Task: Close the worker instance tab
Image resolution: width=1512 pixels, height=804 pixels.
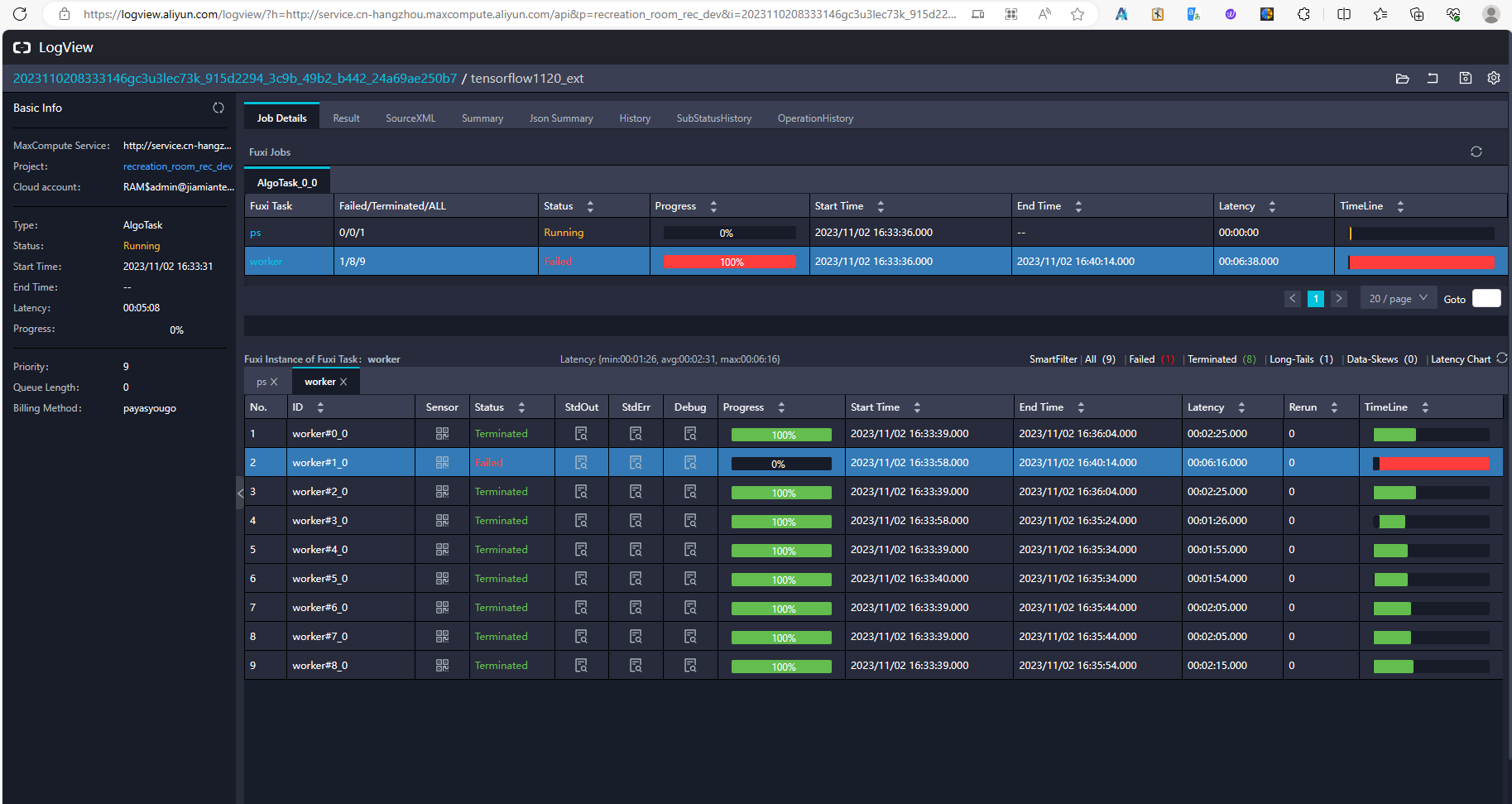Action: [343, 382]
